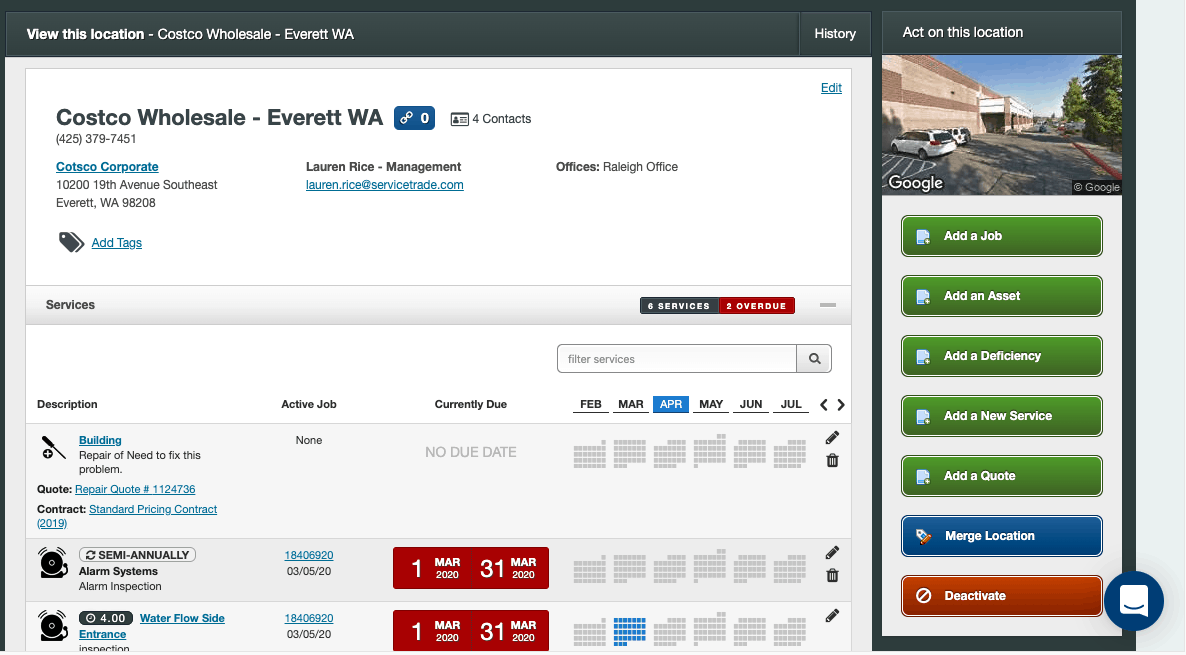The width and height of the screenshot is (1186, 655).
Task: Open the History tab
Action: coord(835,34)
